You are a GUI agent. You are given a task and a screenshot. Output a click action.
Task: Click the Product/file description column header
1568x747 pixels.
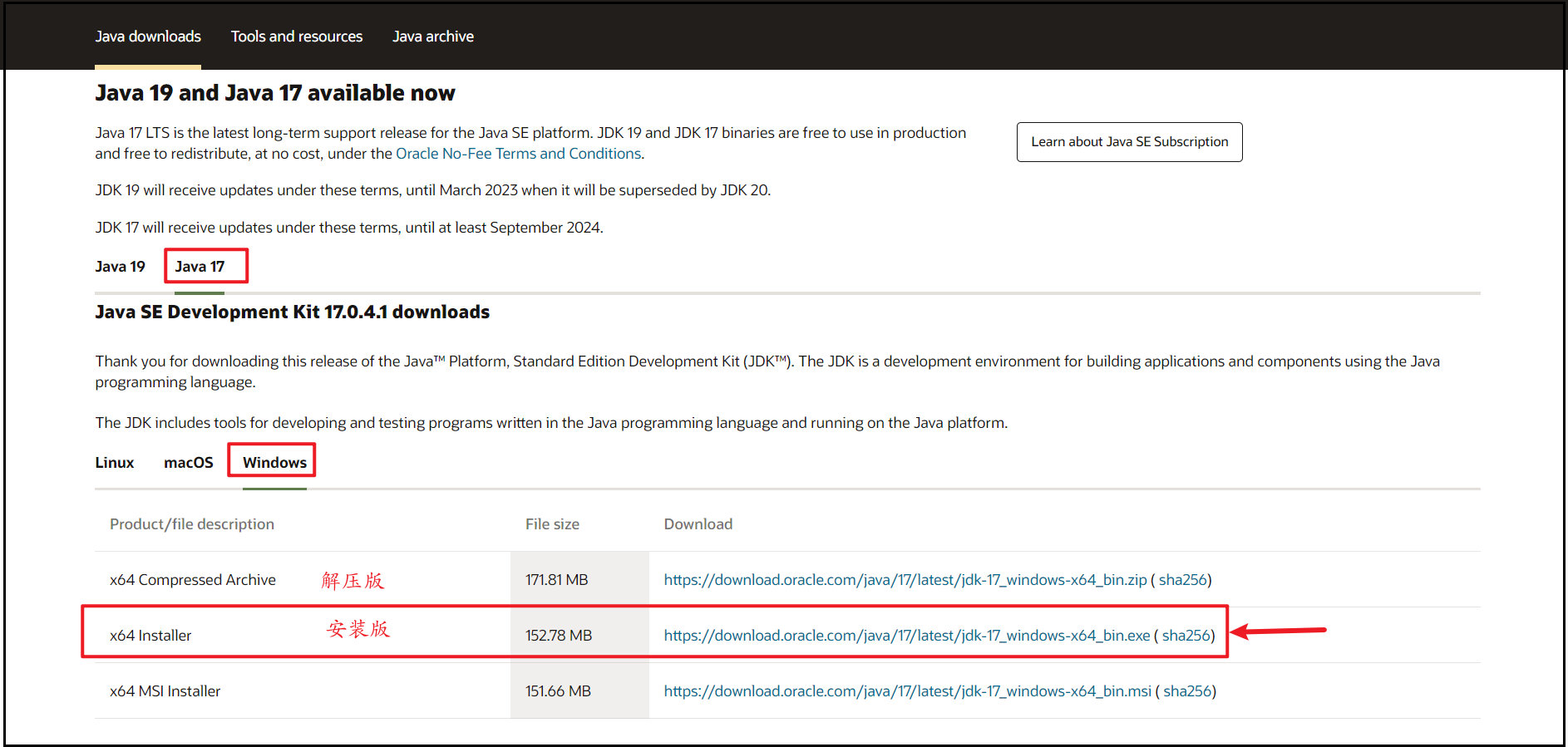(x=192, y=524)
